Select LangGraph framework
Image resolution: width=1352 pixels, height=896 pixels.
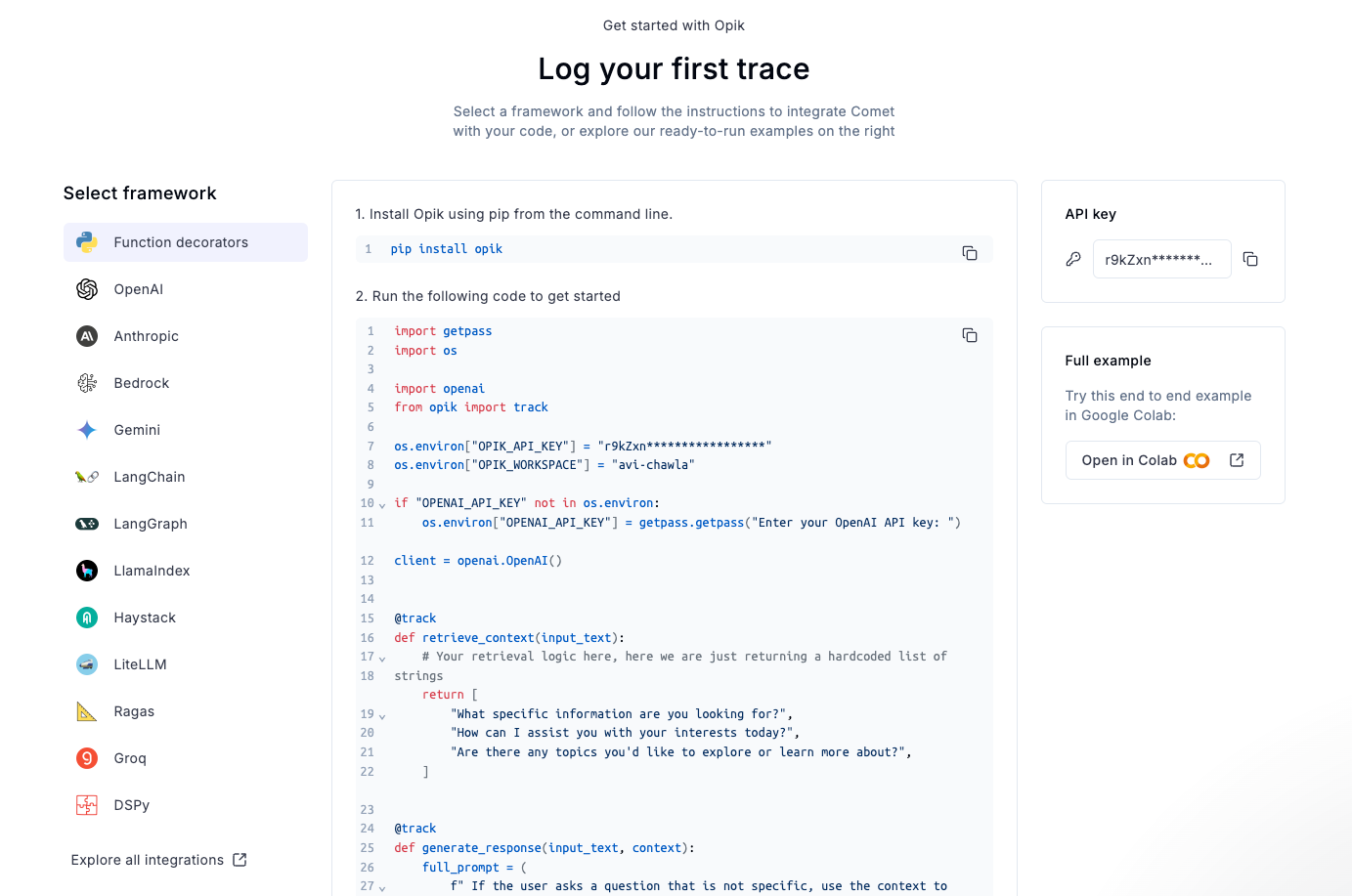point(186,524)
